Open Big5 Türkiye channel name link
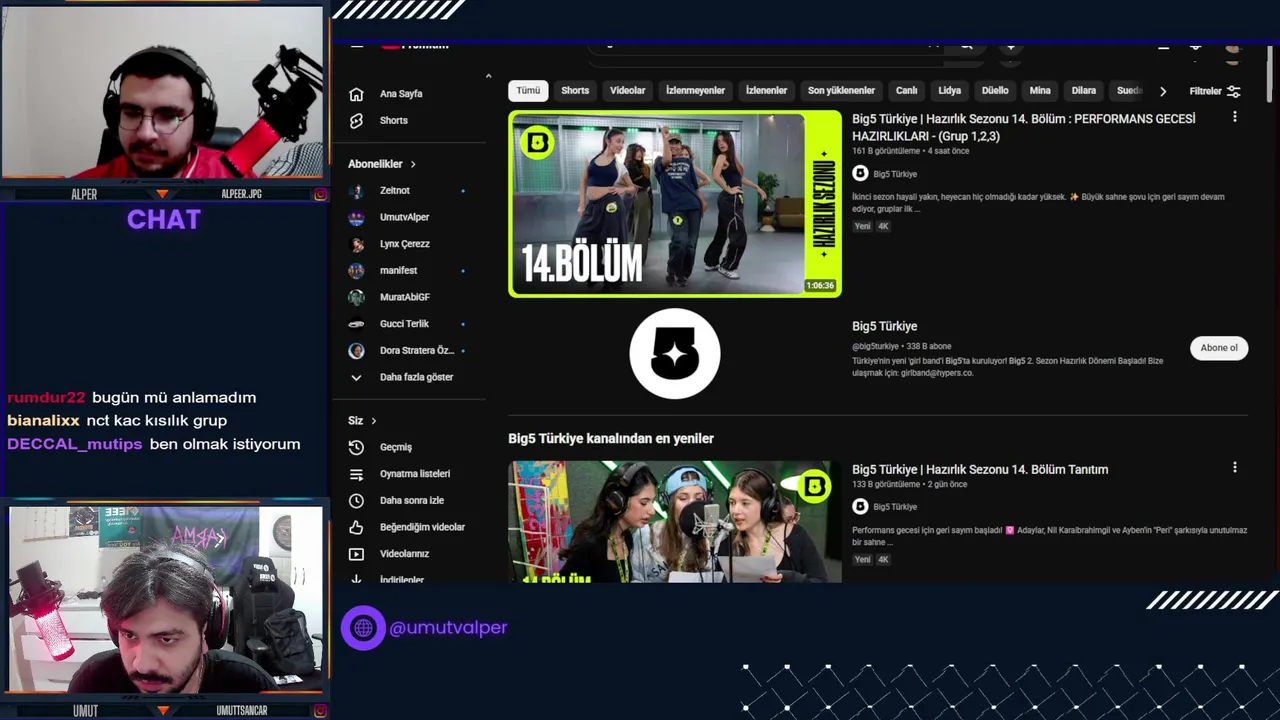The width and height of the screenshot is (1280, 720). click(x=884, y=326)
